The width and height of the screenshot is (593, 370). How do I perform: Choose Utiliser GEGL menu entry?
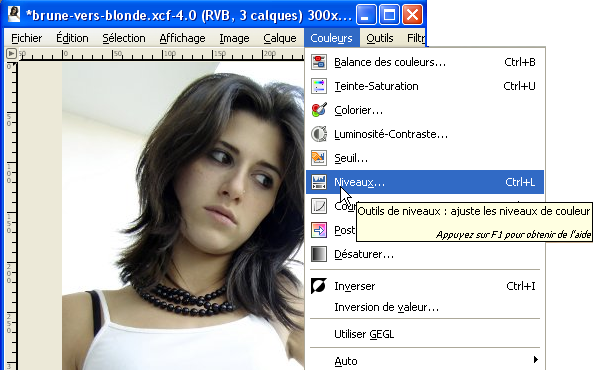pyautogui.click(x=425, y=334)
